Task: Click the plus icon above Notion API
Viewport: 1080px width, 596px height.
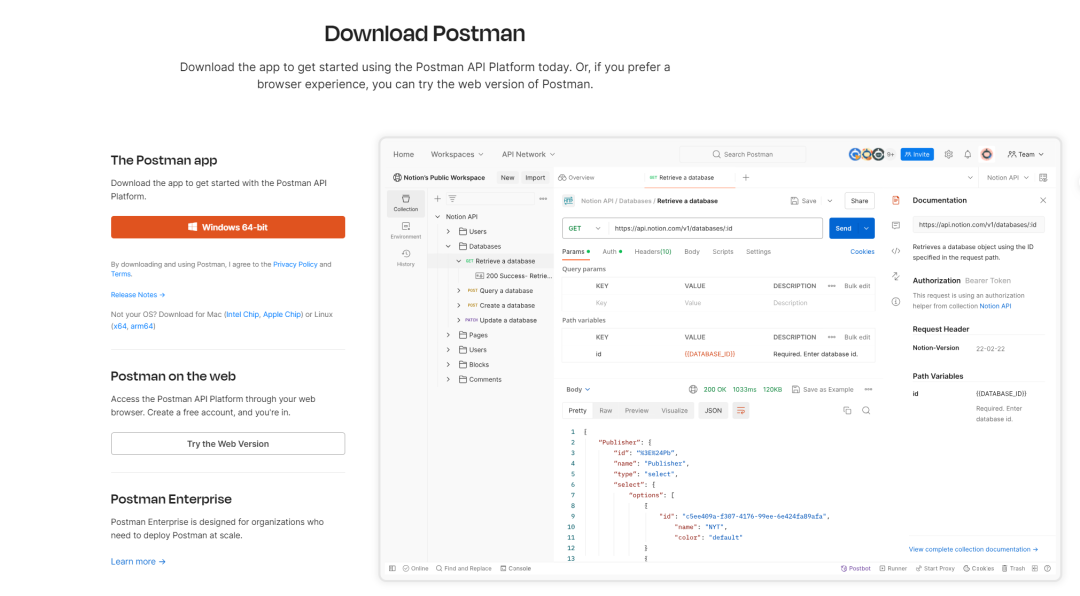Action: pyautogui.click(x=437, y=198)
